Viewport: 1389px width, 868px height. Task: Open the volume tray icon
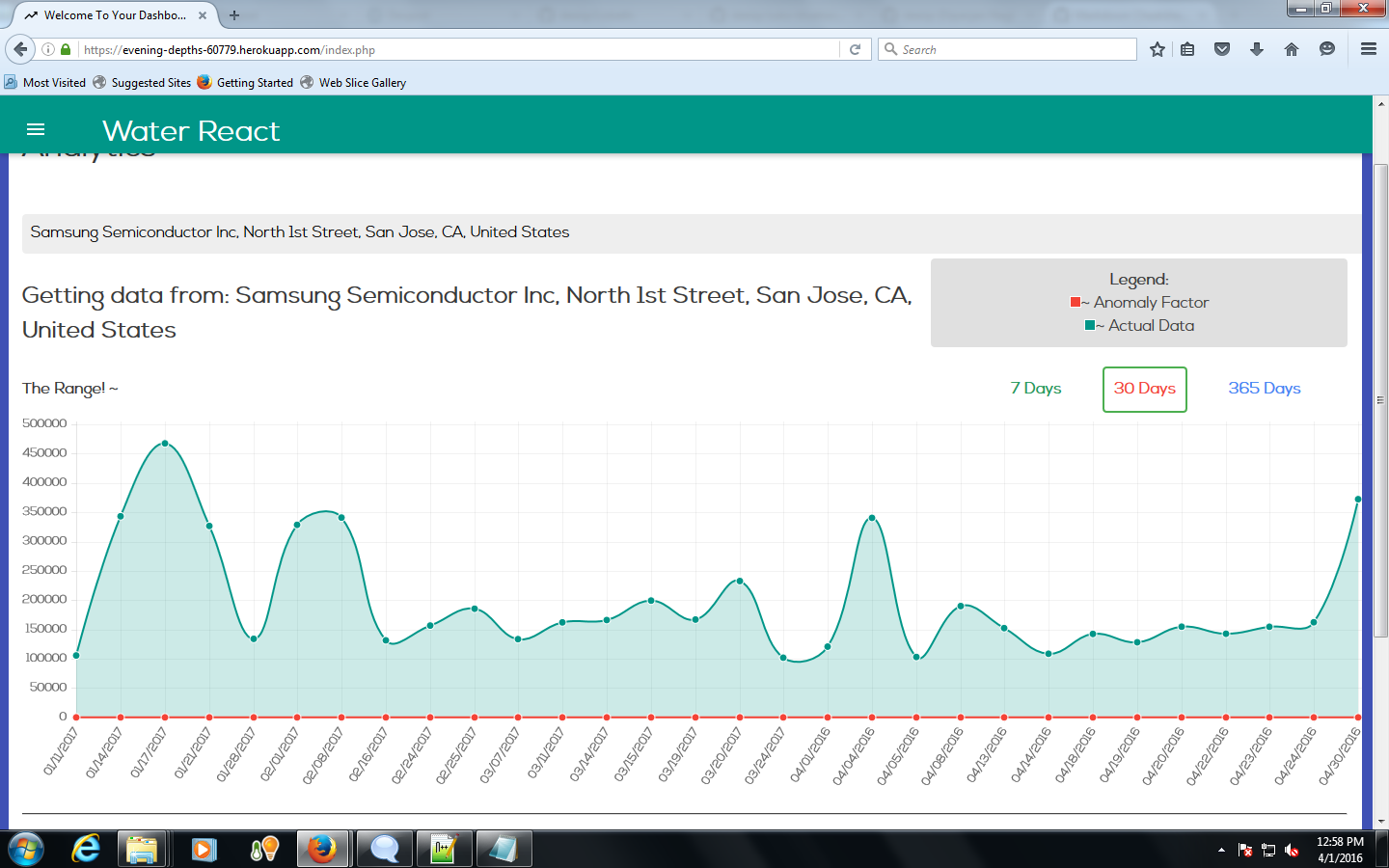click(1293, 851)
